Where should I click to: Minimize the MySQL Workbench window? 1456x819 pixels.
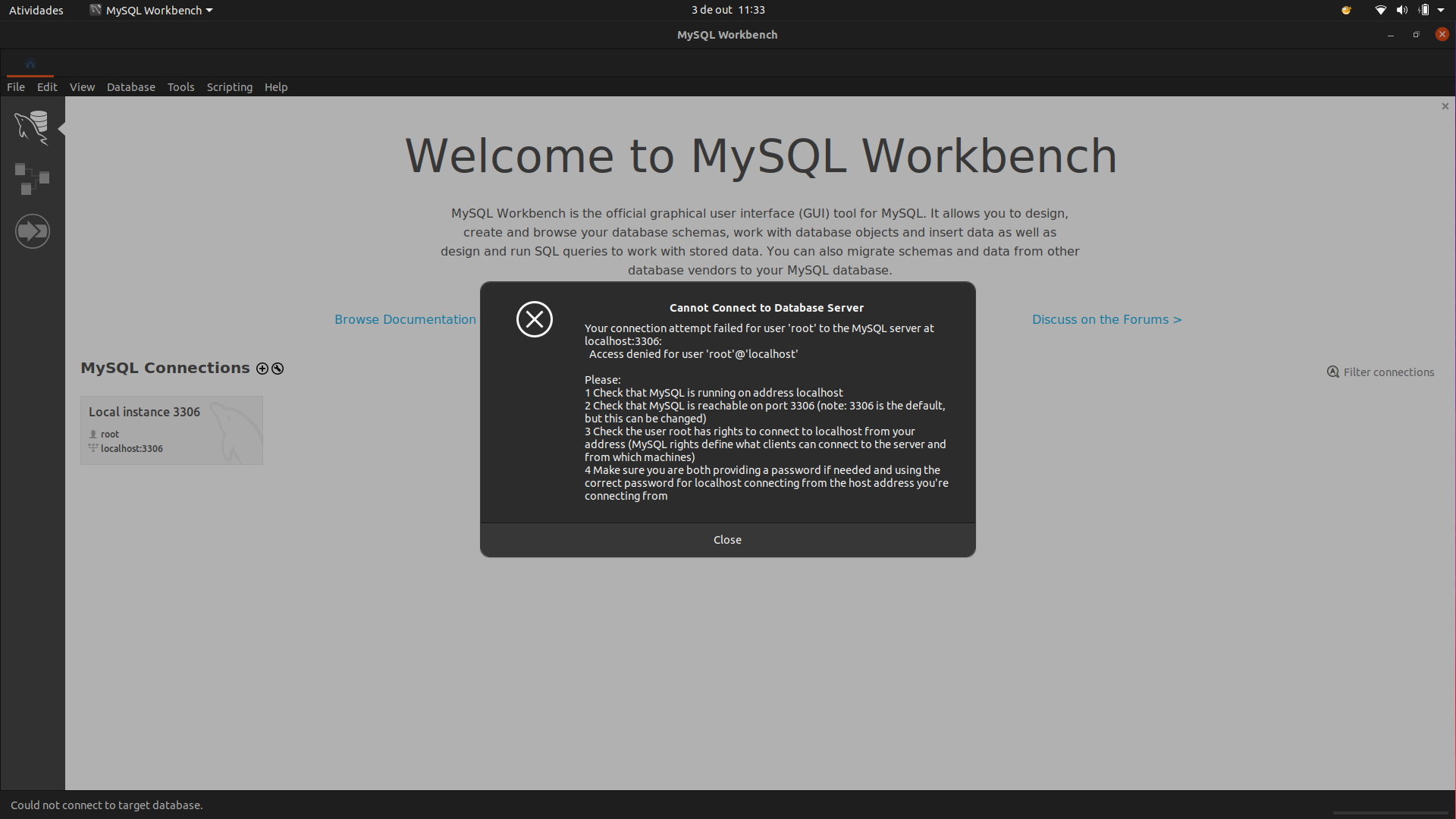point(1390,35)
